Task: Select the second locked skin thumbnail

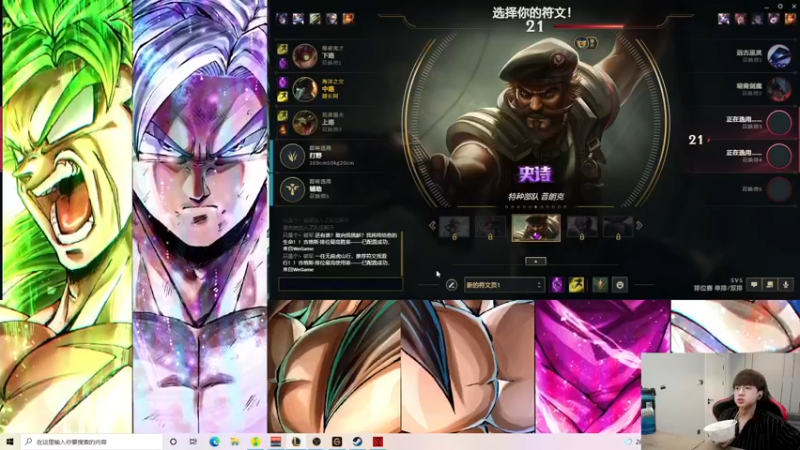Action: 490,227
